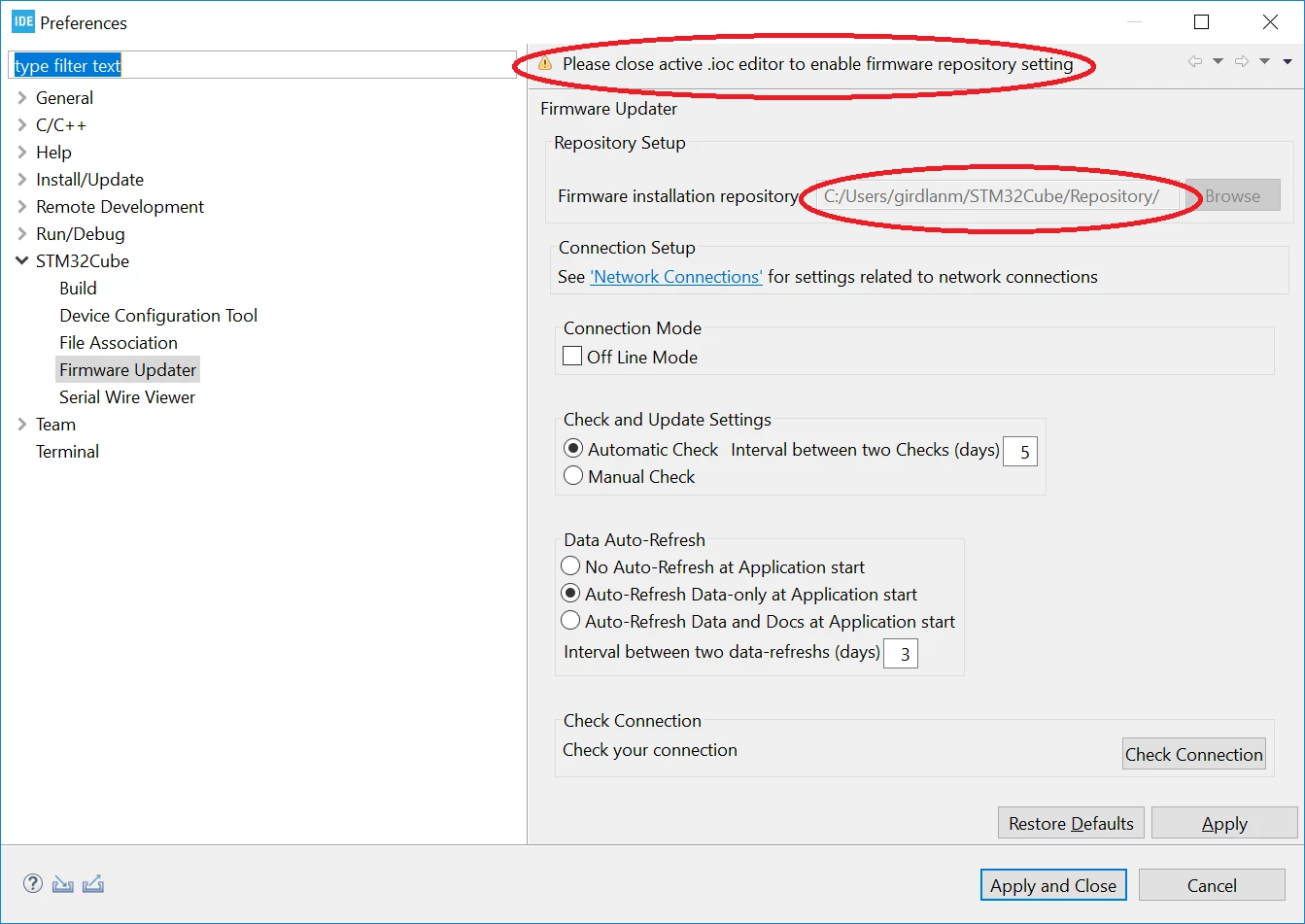Click the import preferences icon
The height and width of the screenshot is (924, 1305).
coord(63,884)
